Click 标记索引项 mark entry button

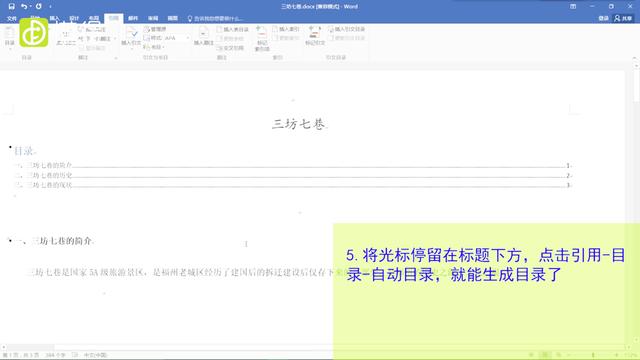coord(262,38)
